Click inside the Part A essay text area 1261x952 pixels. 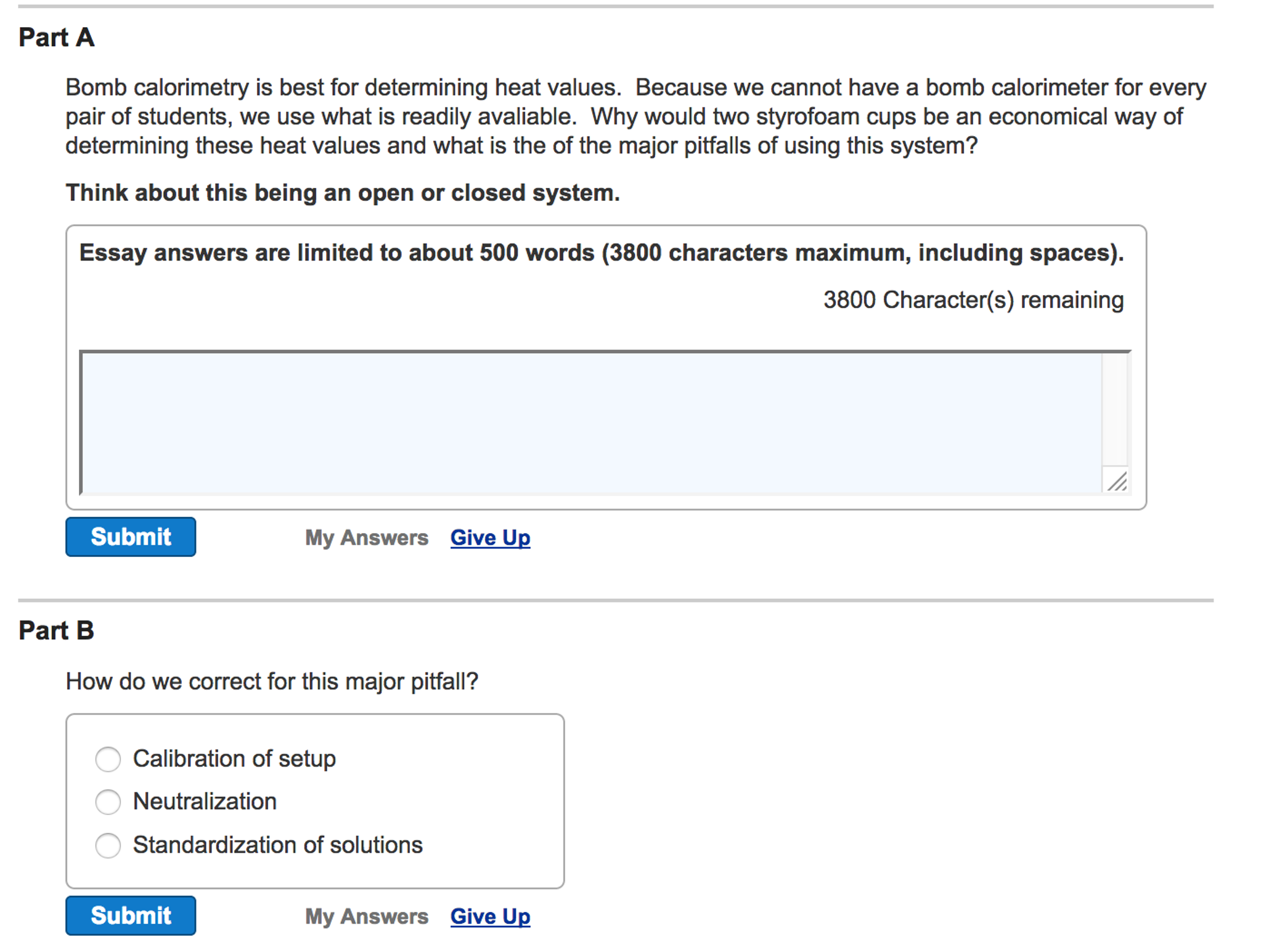coord(590,423)
